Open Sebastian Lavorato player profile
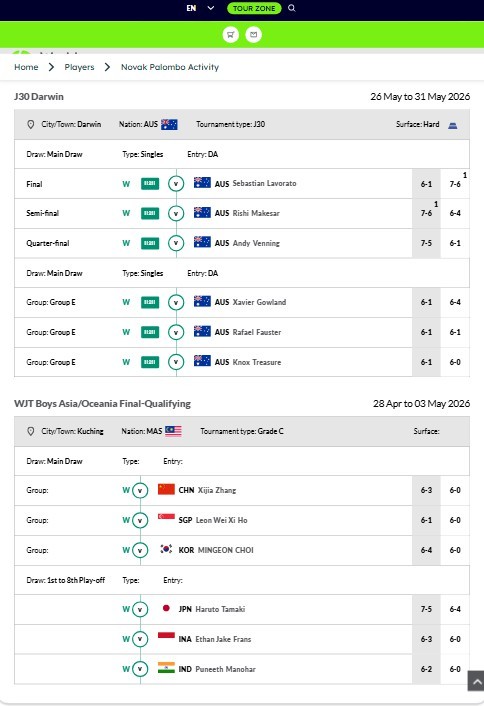Image resolution: width=484 pixels, height=706 pixels. click(x=264, y=183)
